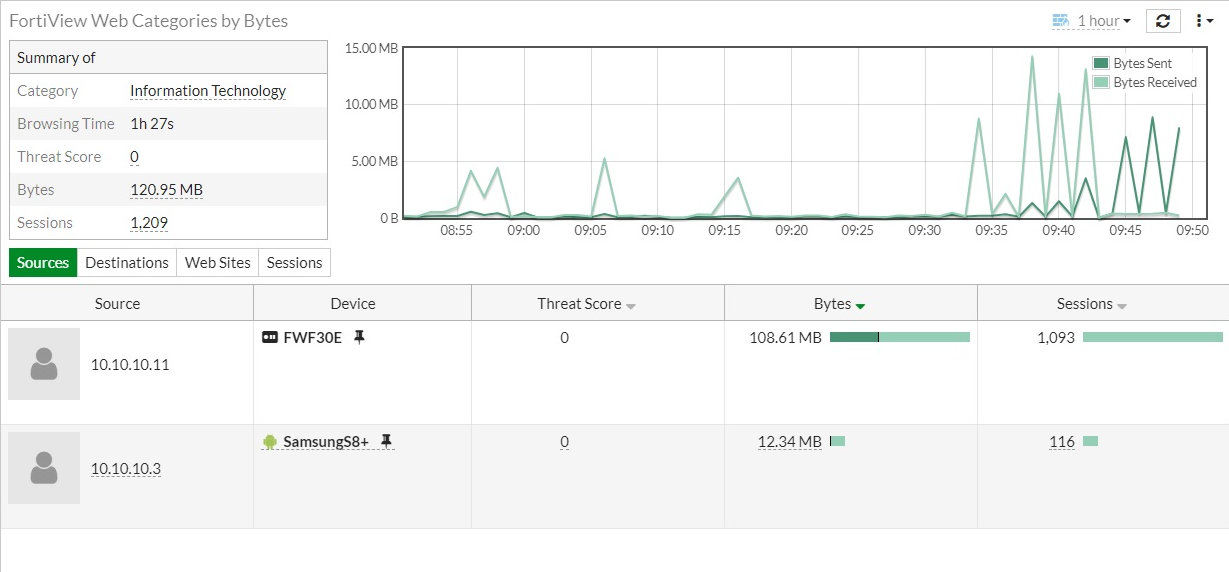Toggle Bytes Sent legend swatch
This screenshot has width=1229, height=572.
coord(1101,63)
